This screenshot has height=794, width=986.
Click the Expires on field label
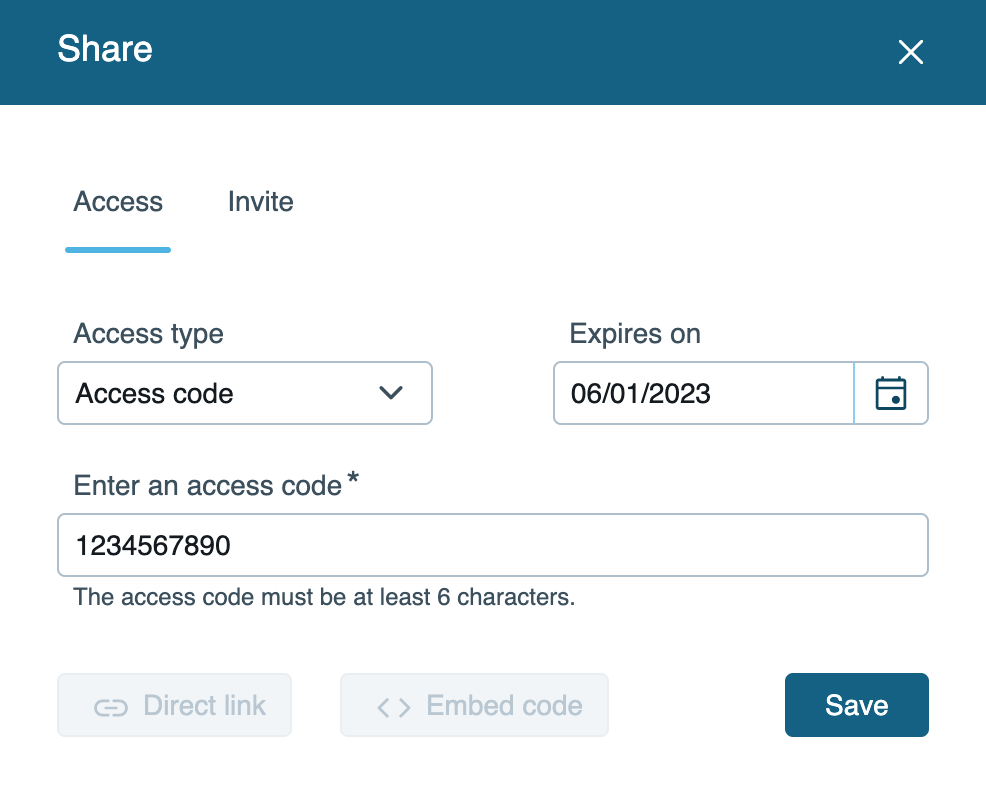click(635, 334)
